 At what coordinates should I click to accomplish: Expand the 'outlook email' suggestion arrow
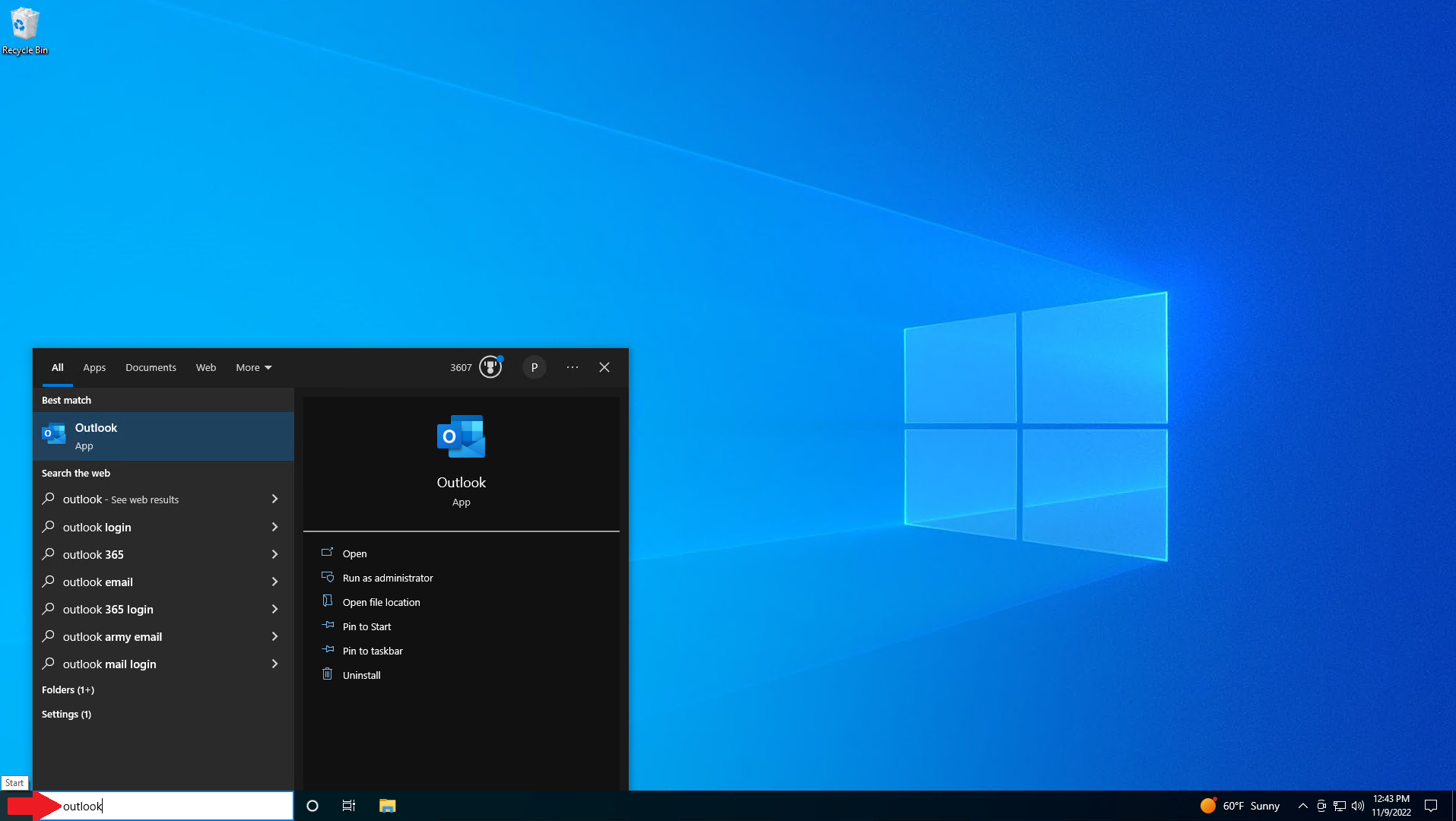(274, 582)
